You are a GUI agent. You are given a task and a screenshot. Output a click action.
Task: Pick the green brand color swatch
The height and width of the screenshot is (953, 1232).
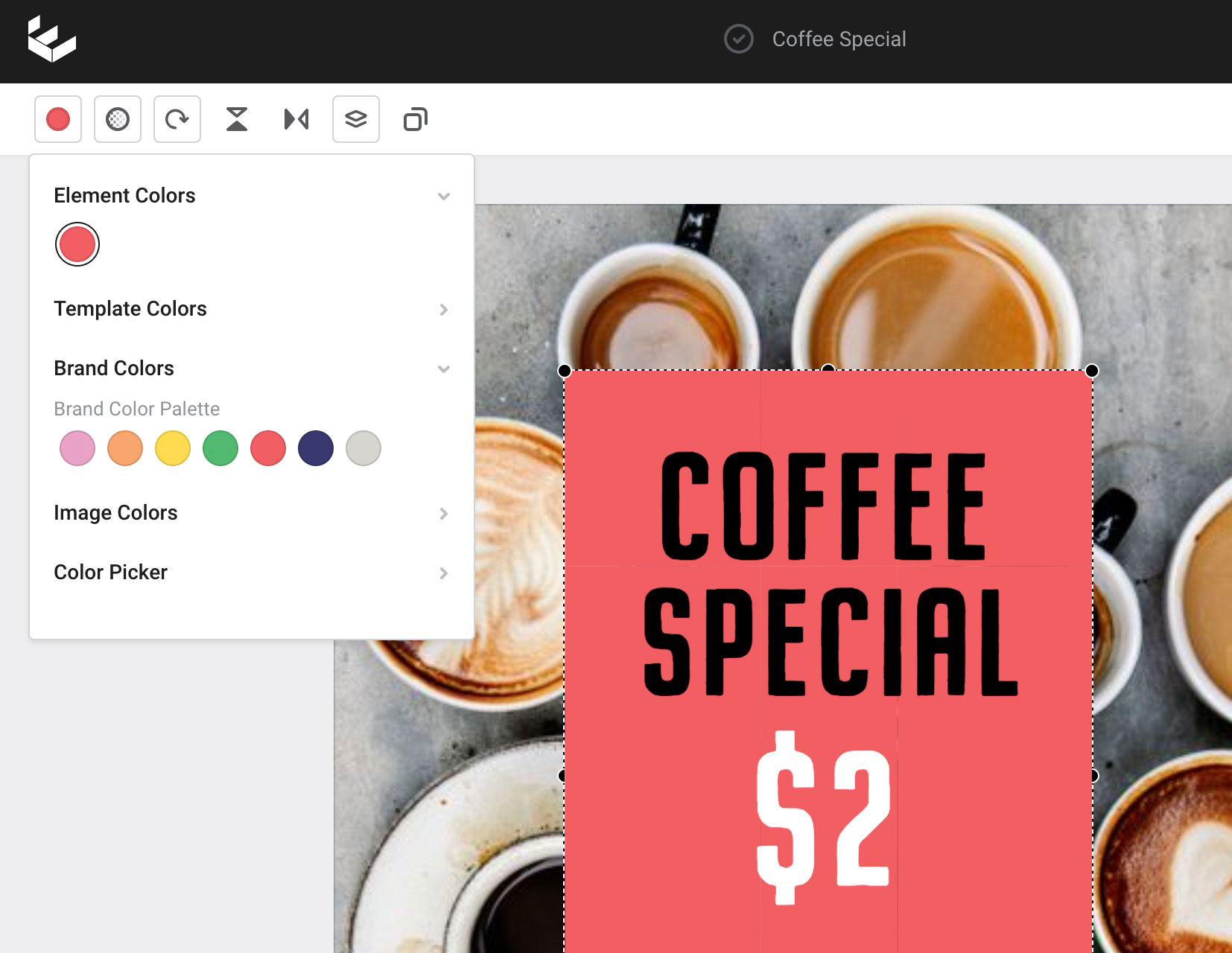pyautogui.click(x=220, y=448)
